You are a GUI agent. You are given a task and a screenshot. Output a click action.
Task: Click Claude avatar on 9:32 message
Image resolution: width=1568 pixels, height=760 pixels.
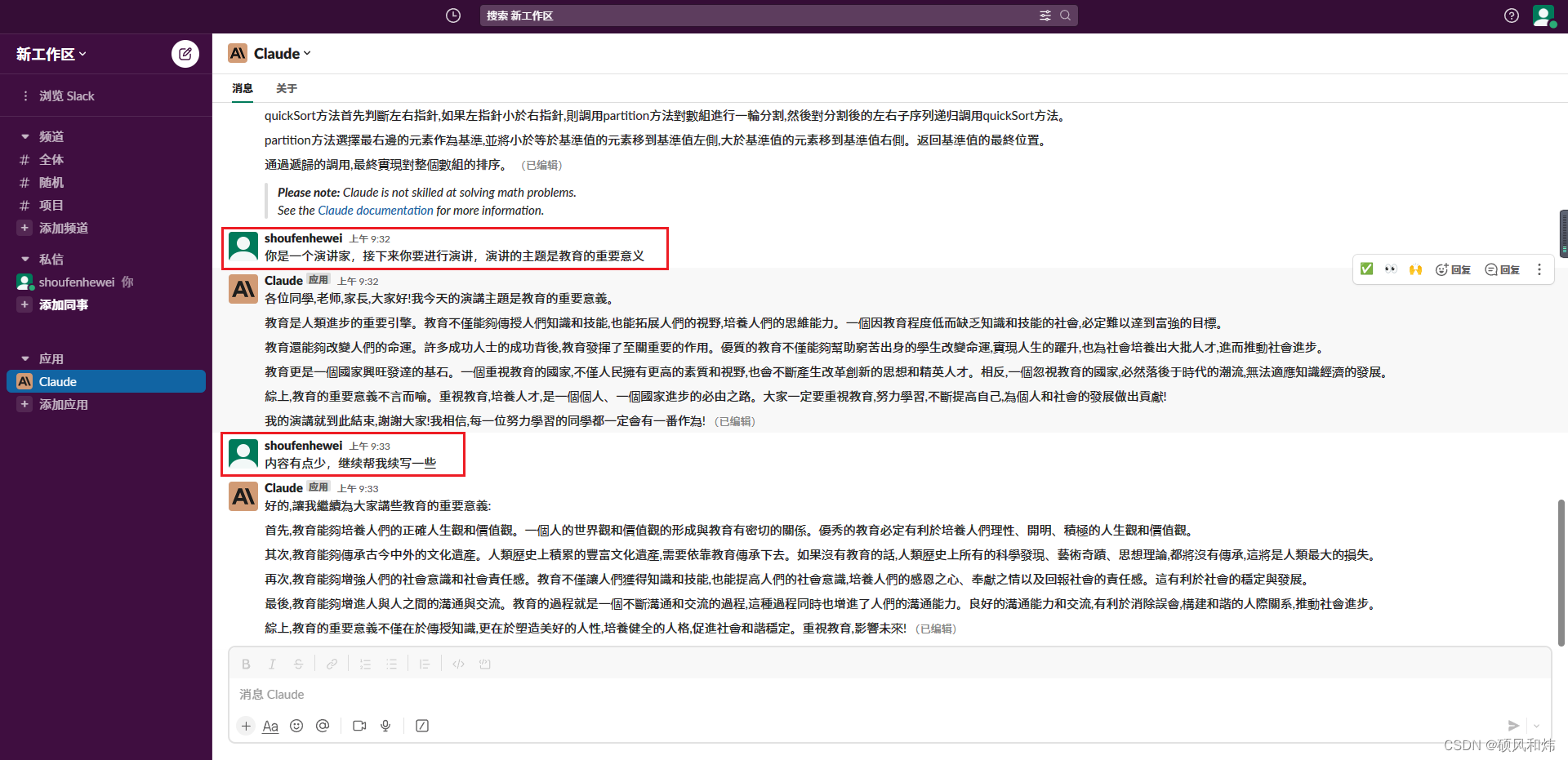pyautogui.click(x=243, y=289)
